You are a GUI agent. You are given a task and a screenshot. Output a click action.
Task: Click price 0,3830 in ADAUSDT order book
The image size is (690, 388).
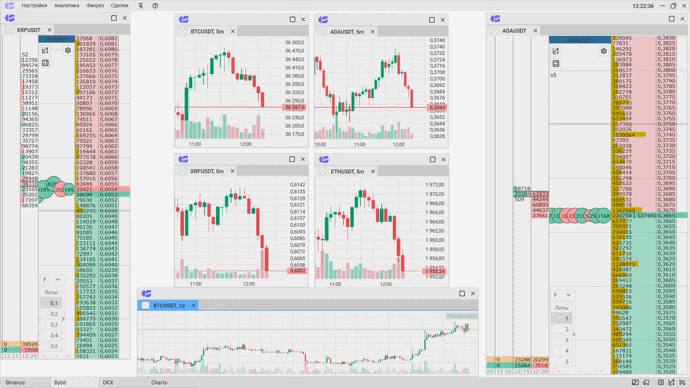point(666,39)
